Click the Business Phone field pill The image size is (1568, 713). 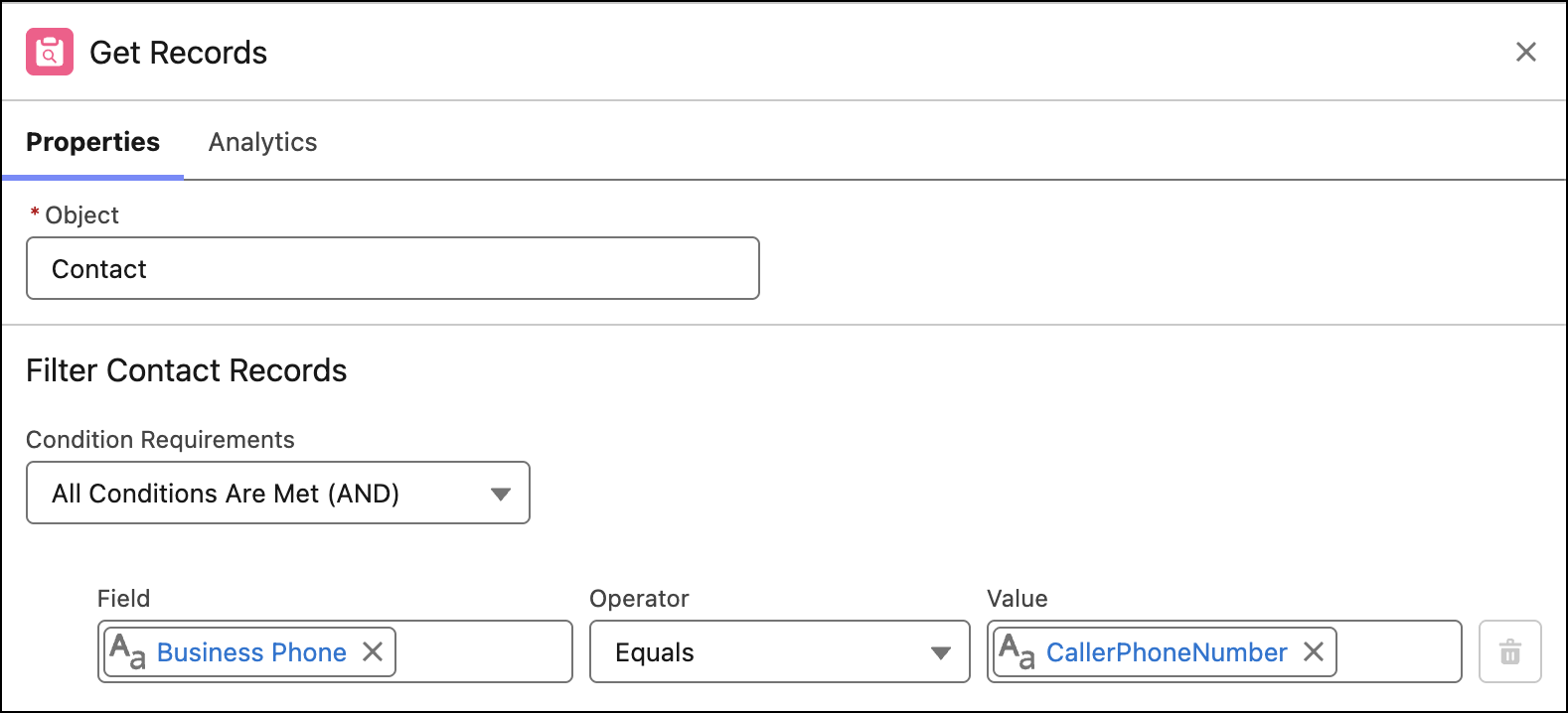pyautogui.click(x=250, y=652)
